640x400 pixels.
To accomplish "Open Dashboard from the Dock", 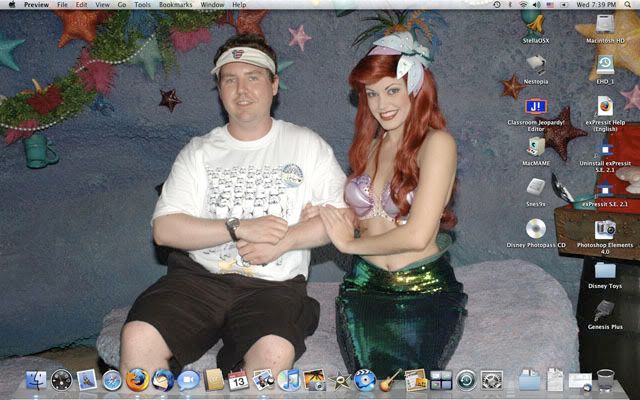I will point(62,380).
